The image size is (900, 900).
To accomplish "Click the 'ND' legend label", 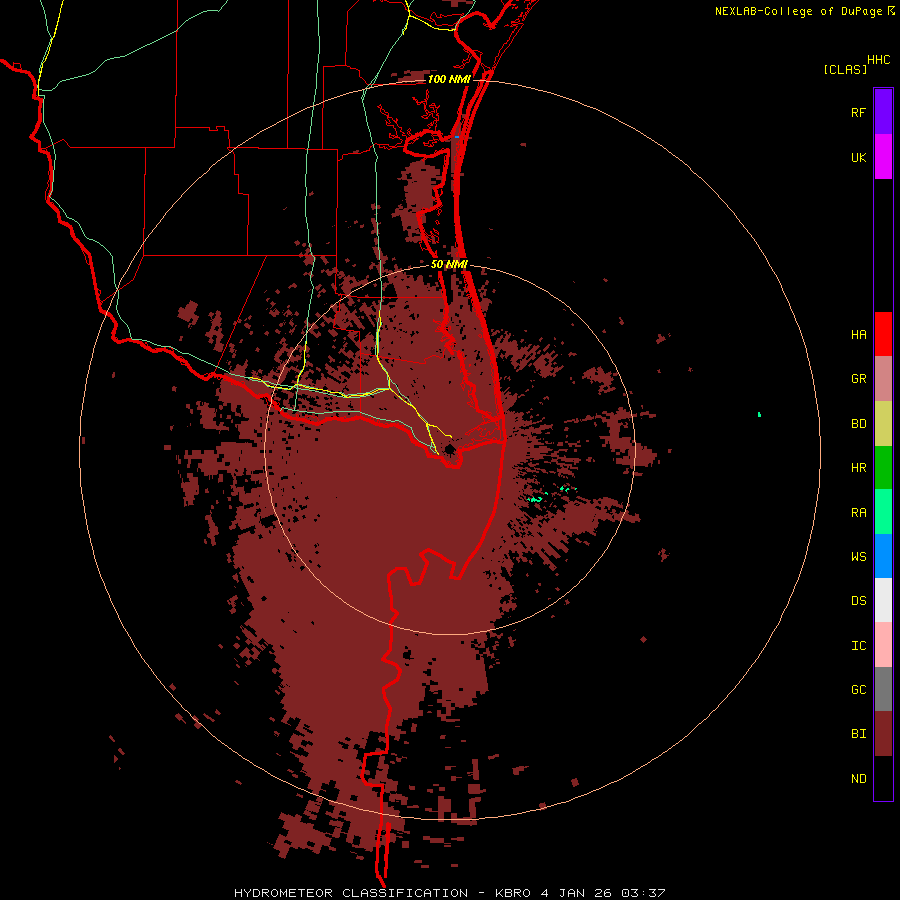I will point(858,779).
